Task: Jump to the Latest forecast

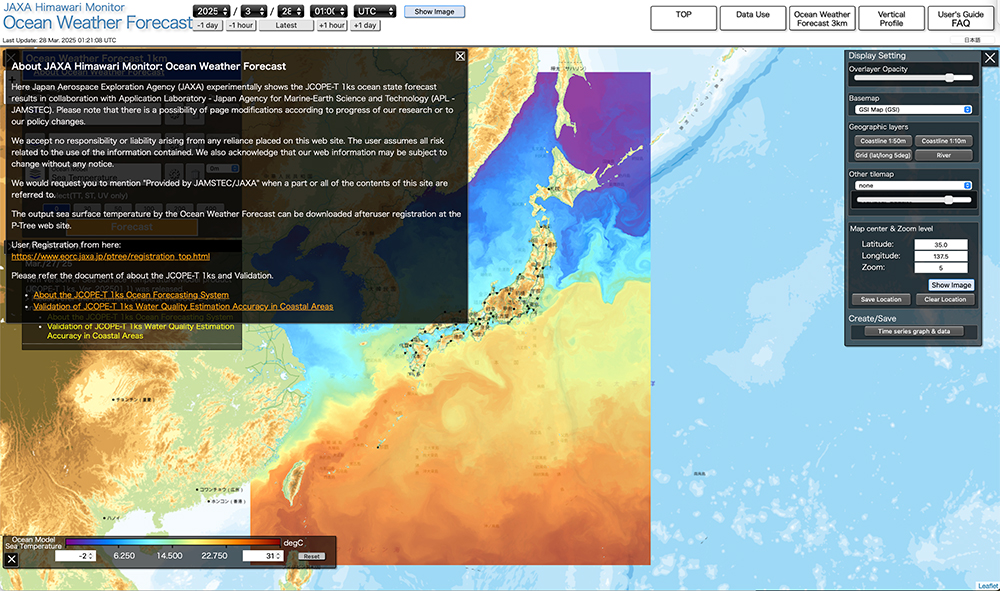Action: click(x=286, y=26)
